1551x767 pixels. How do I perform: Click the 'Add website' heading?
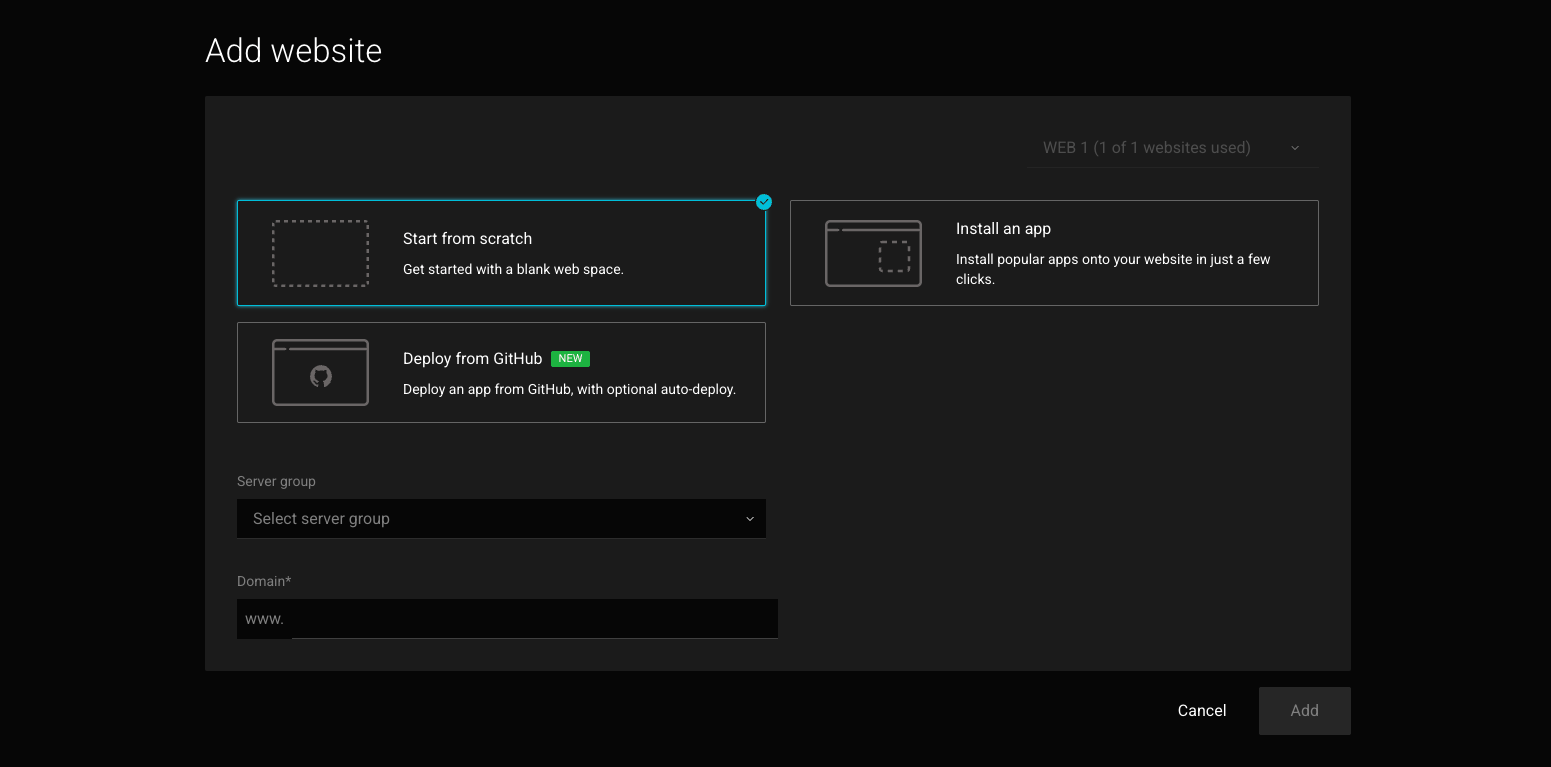click(294, 50)
